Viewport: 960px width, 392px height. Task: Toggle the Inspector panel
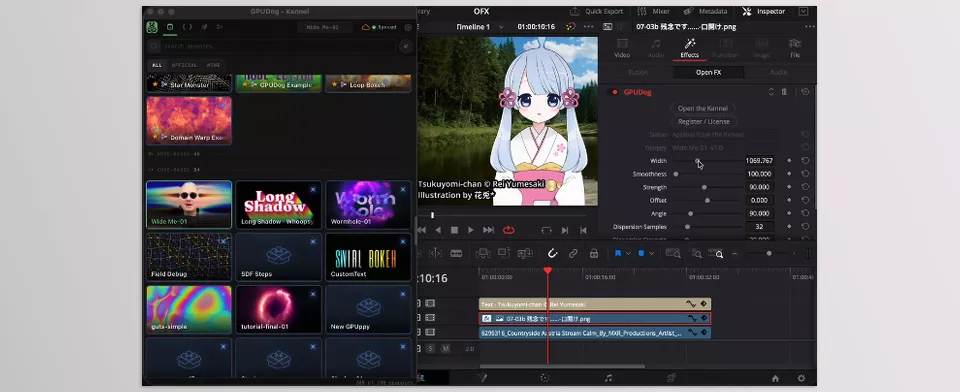(763, 11)
